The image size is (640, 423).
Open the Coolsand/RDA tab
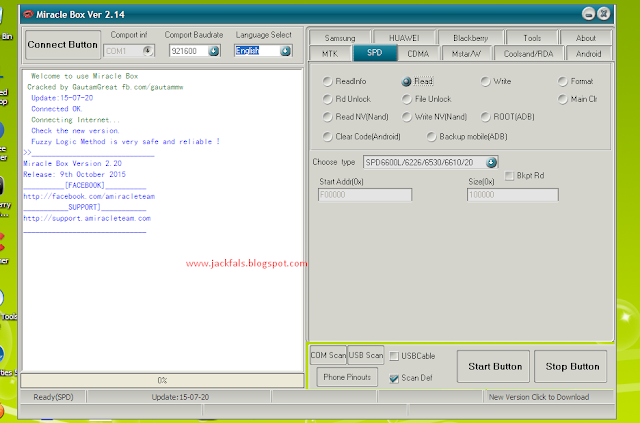click(x=528, y=53)
